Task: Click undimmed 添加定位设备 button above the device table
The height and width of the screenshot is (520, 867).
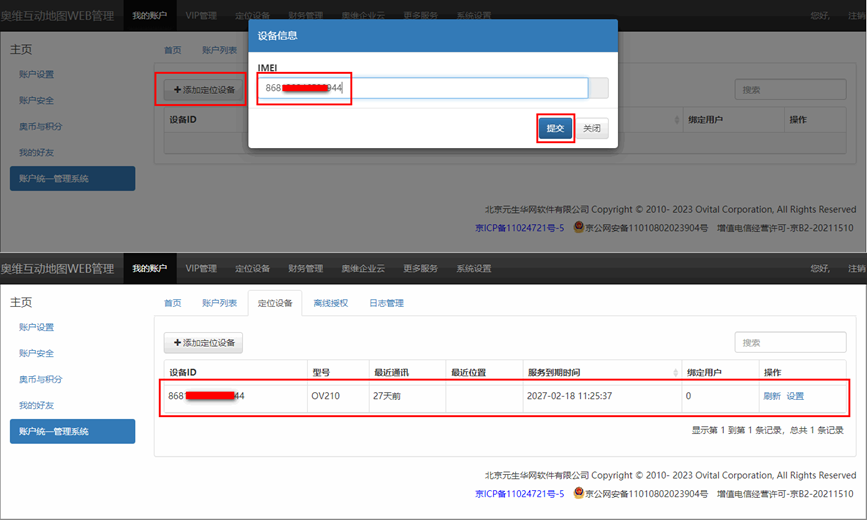Action: pos(203,343)
